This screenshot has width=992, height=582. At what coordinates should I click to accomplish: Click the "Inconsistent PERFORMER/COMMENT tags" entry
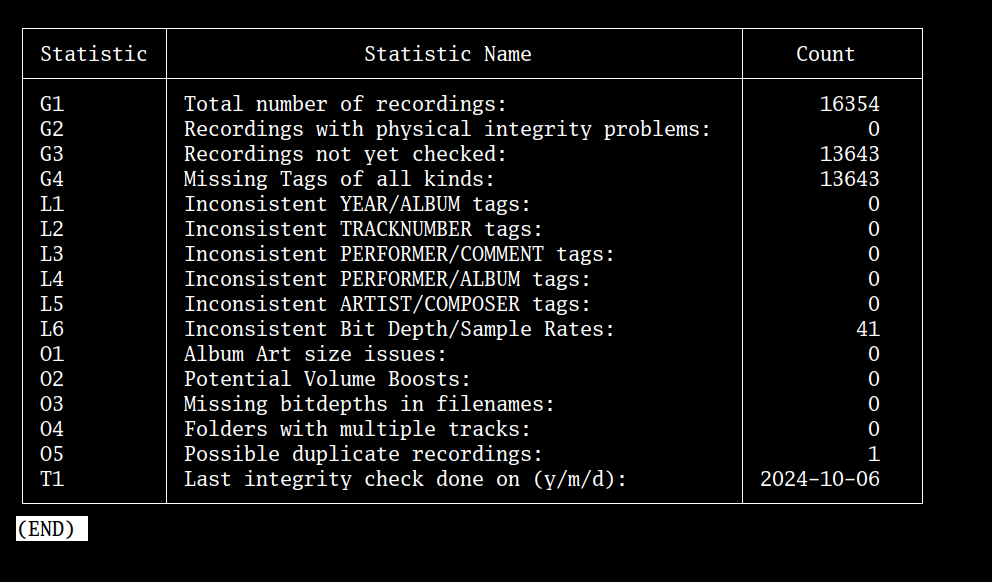tap(399, 254)
